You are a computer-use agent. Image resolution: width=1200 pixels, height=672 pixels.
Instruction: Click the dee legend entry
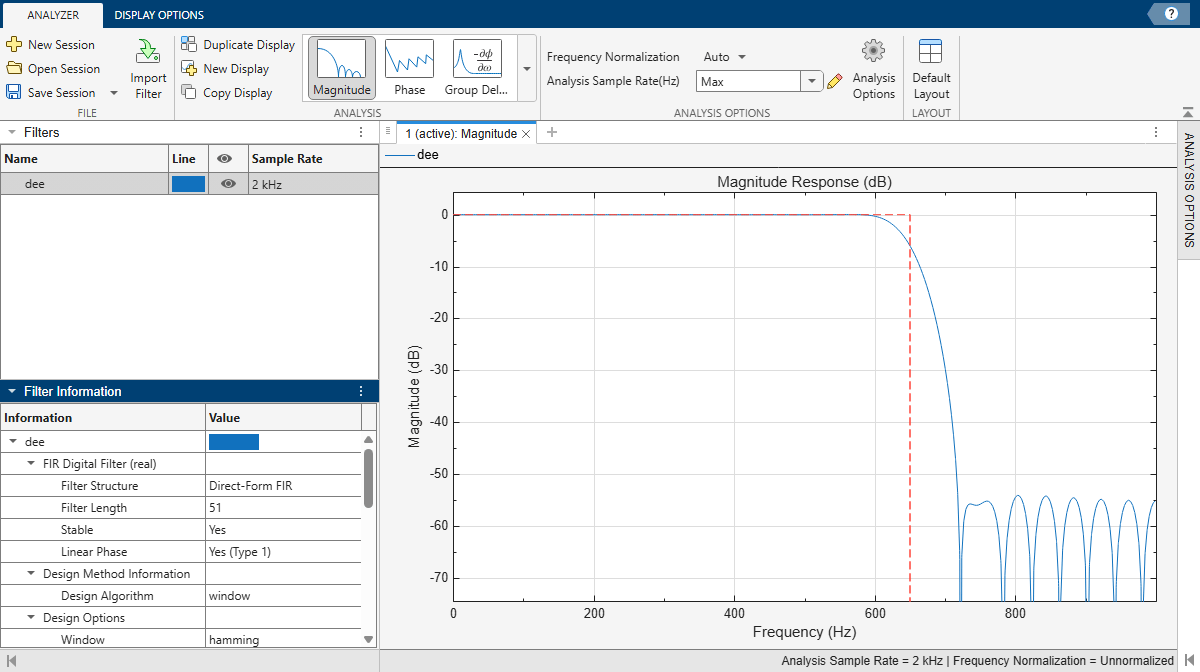pyautogui.click(x=412, y=155)
